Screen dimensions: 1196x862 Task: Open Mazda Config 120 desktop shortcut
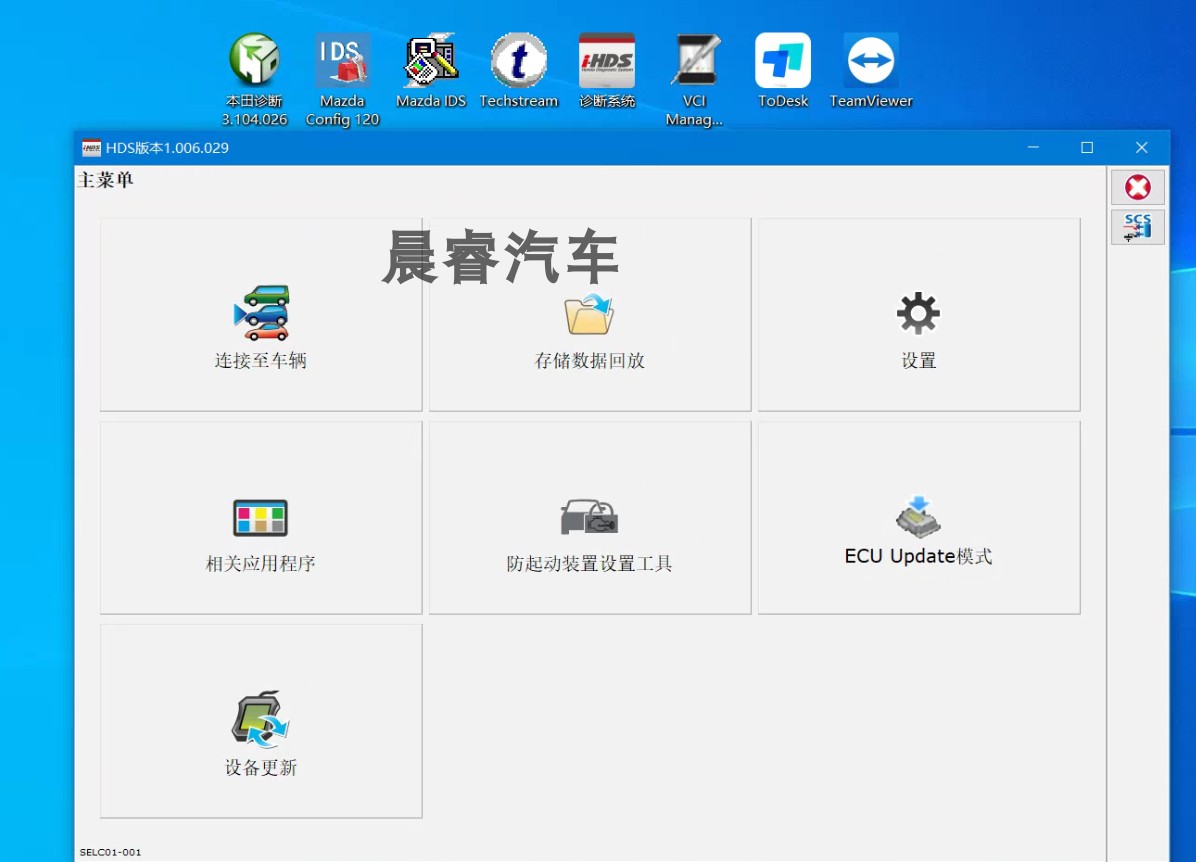point(342,79)
